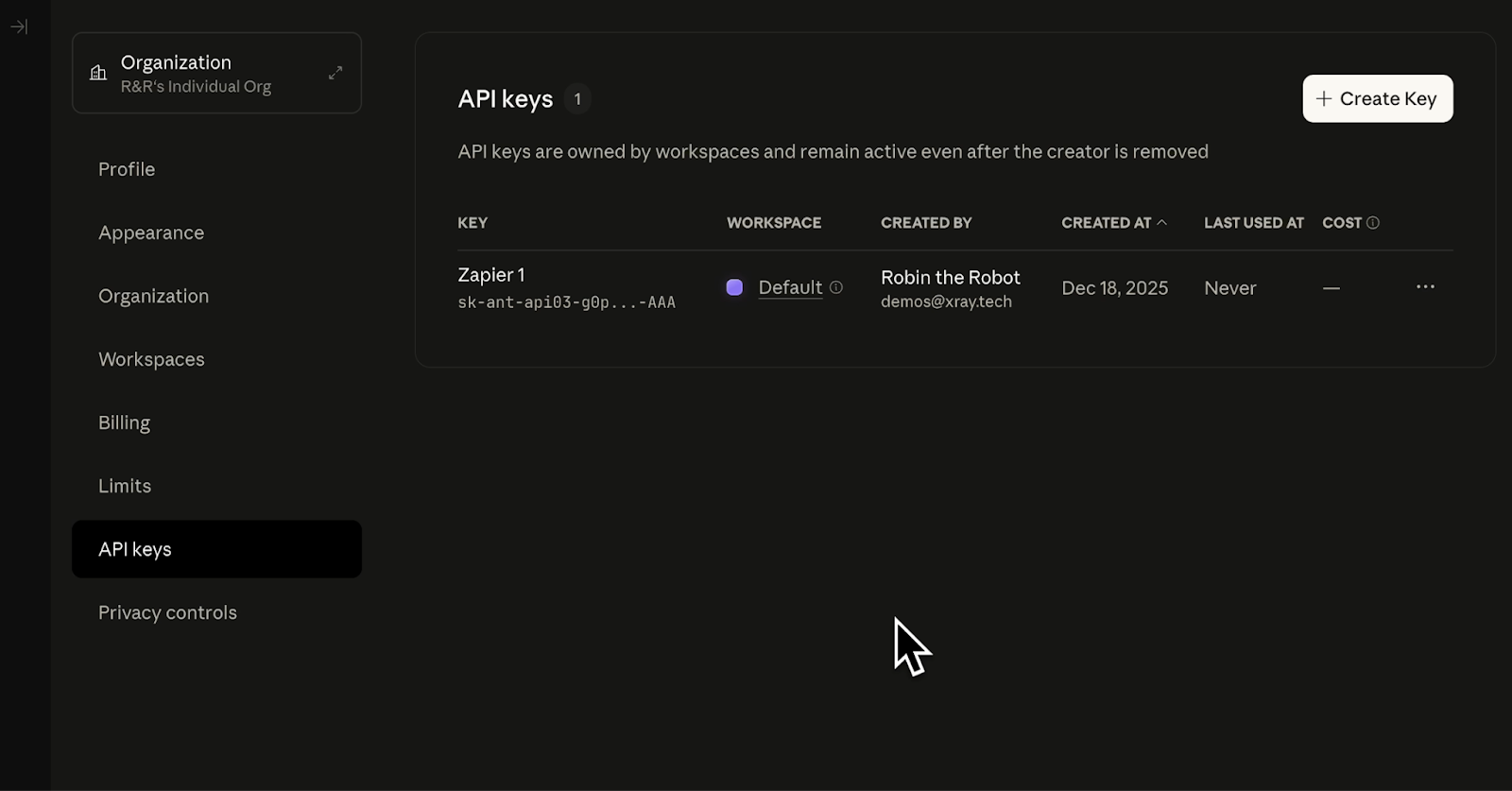The image size is (1512, 791).
Task: Click the info icon beside Default workspace
Action: (836, 287)
